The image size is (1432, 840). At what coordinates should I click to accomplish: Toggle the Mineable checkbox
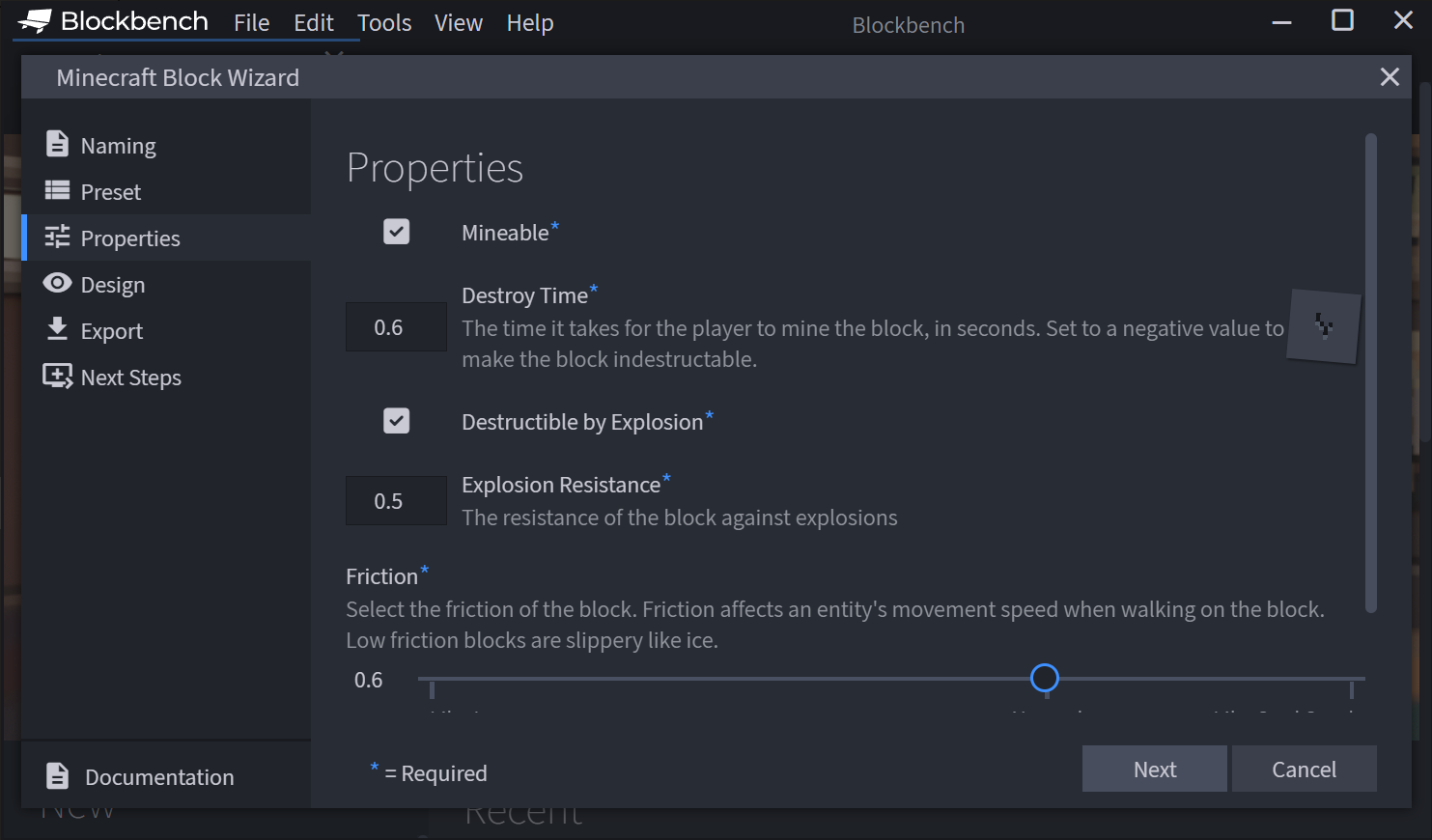click(x=396, y=232)
